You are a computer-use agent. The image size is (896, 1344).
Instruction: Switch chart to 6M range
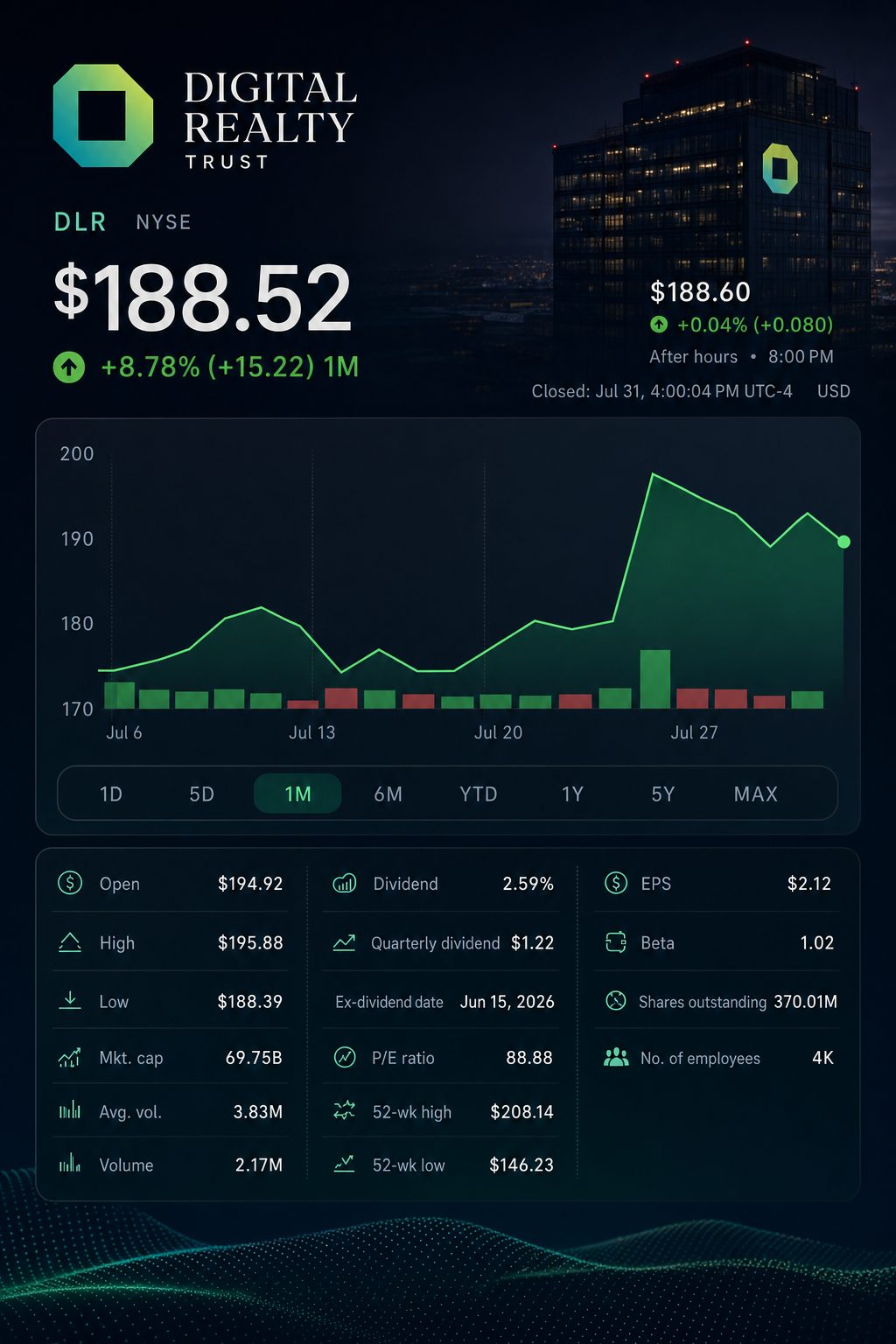click(x=388, y=794)
